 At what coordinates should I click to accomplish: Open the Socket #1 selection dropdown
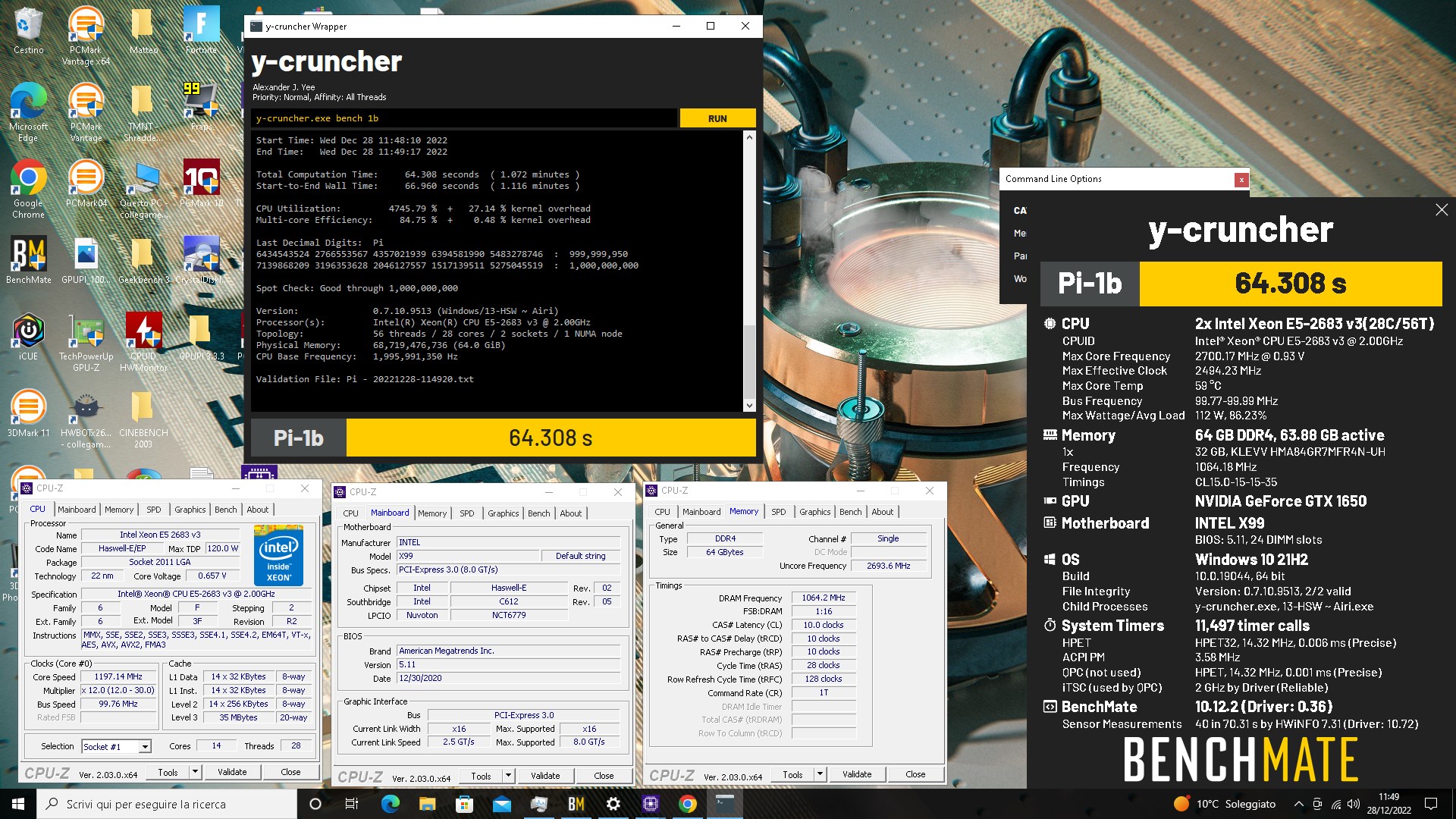pos(116,746)
